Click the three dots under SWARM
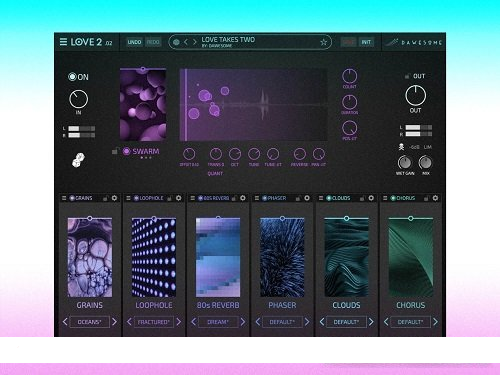Screen dimensions: 500x375 click(x=146, y=158)
